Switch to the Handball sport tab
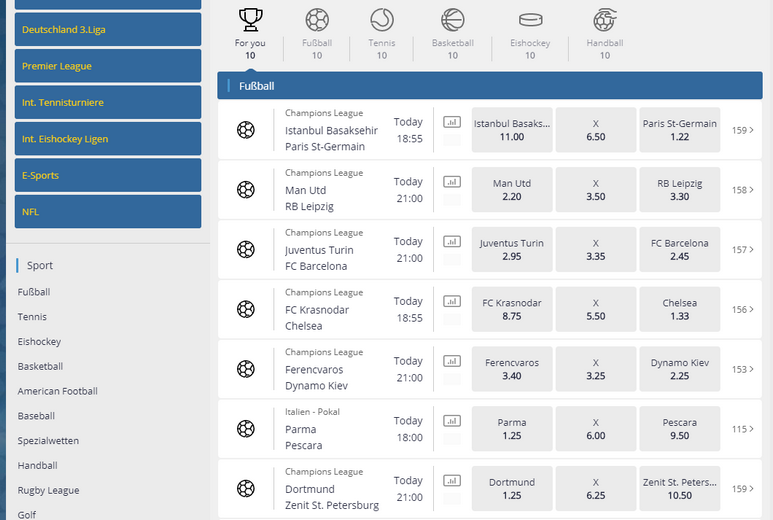Viewport: 773px width, 520px height. 605,34
